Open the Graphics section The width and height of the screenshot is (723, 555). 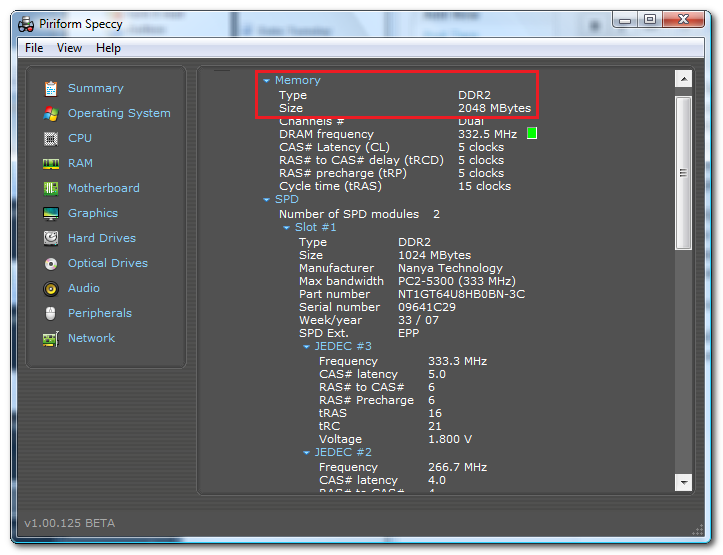pyautogui.click(x=93, y=213)
